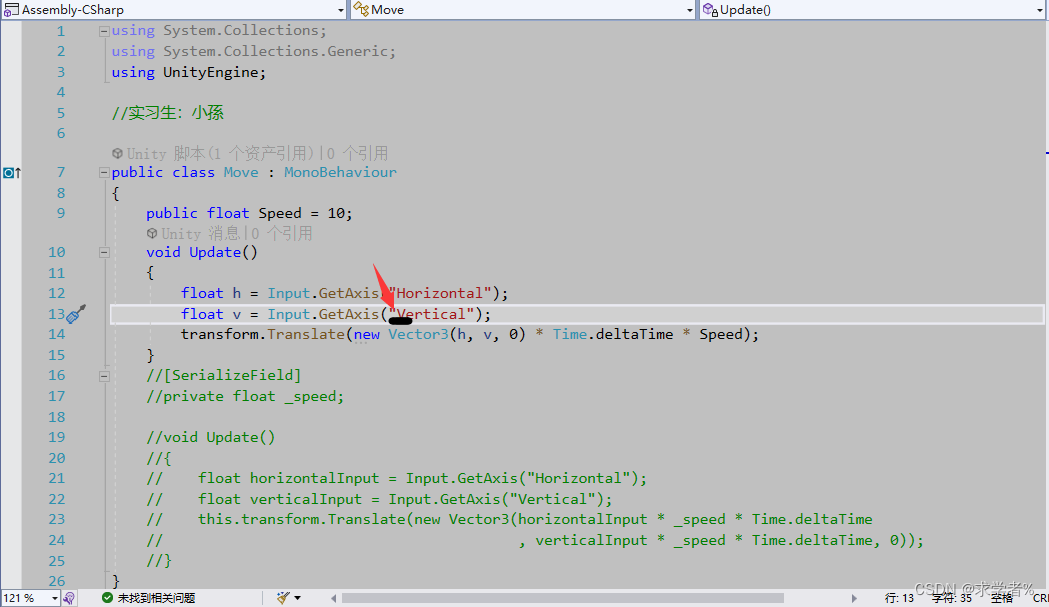Click the health indicator icon next to zoom box

[x=69, y=598]
